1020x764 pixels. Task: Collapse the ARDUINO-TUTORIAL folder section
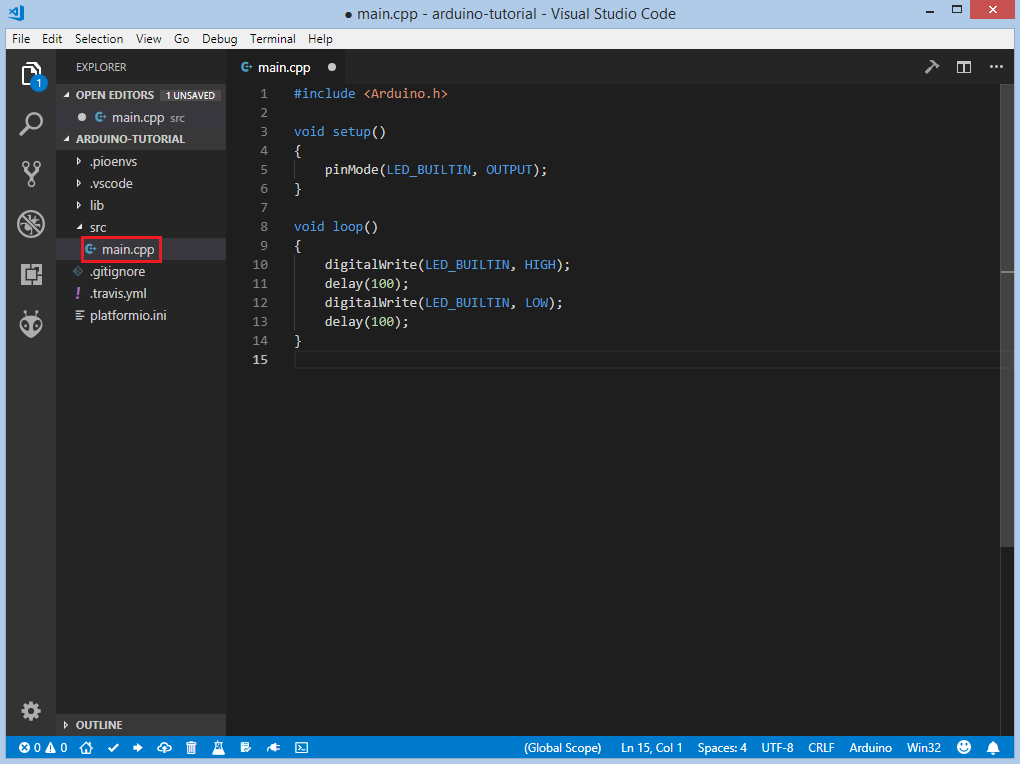coord(67,139)
